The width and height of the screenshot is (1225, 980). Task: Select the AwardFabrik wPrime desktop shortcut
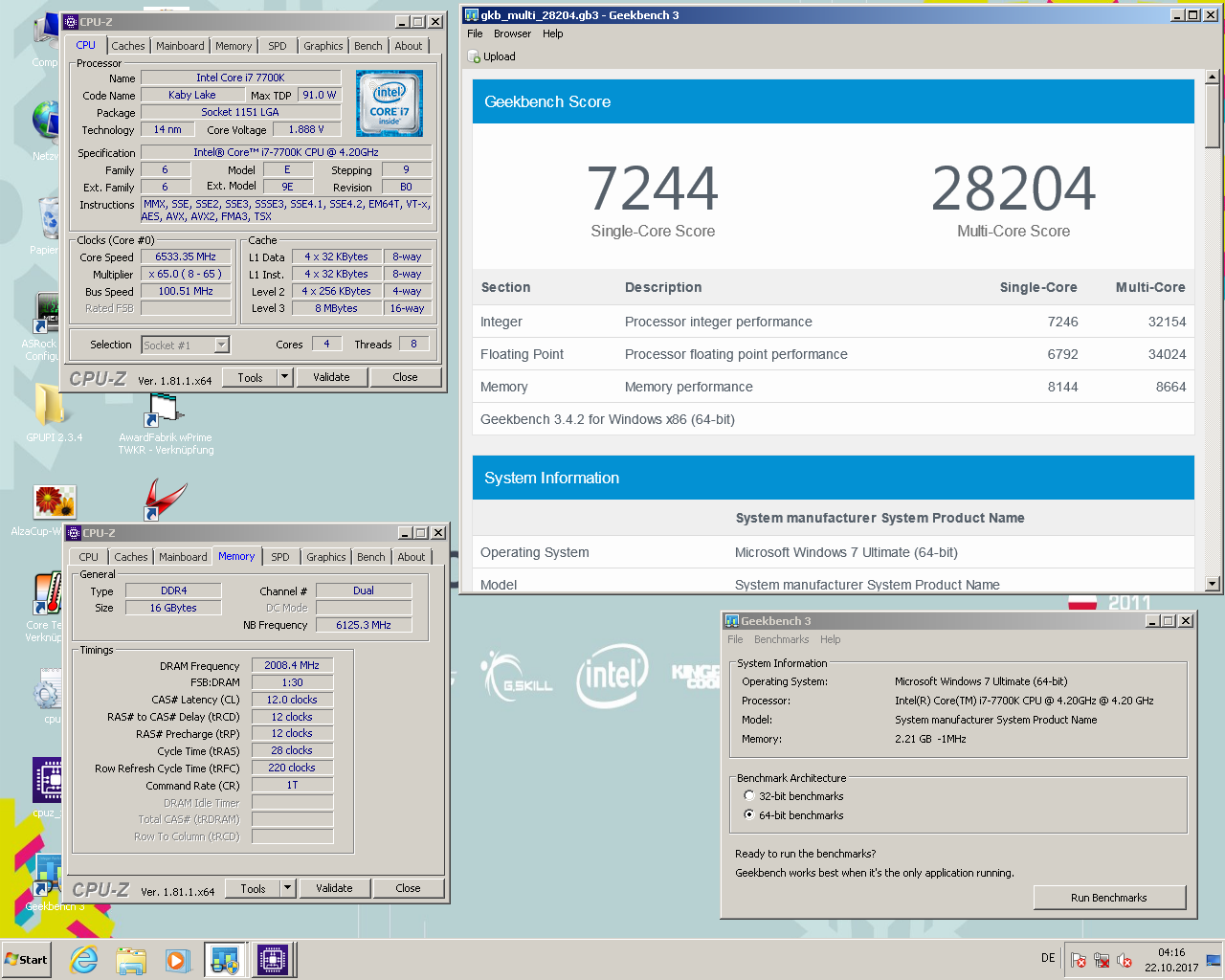(x=165, y=411)
